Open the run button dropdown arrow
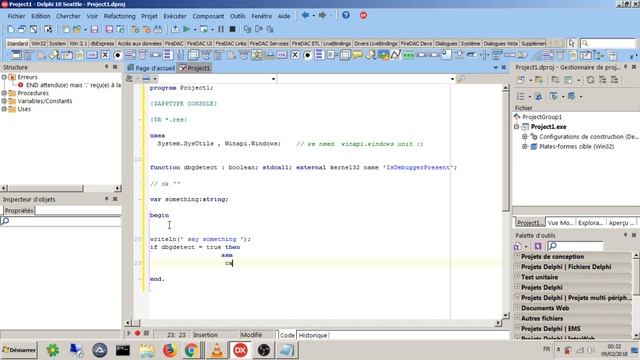The image size is (640, 360). pyautogui.click(x=195, y=29)
